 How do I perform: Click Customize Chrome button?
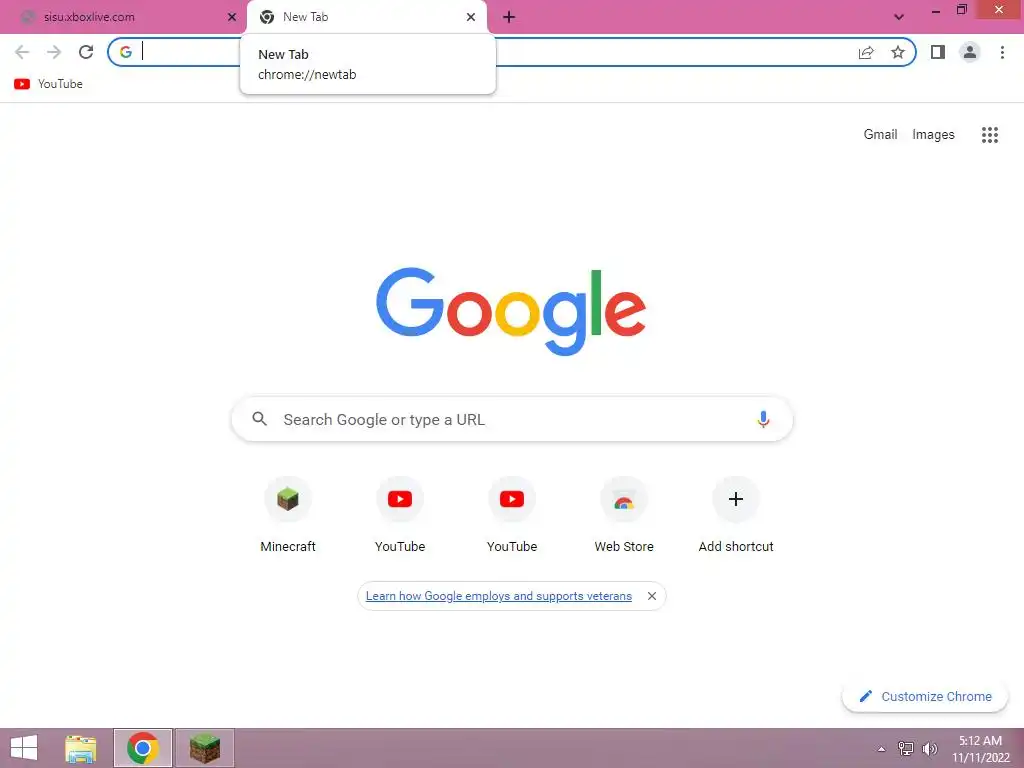click(x=925, y=697)
